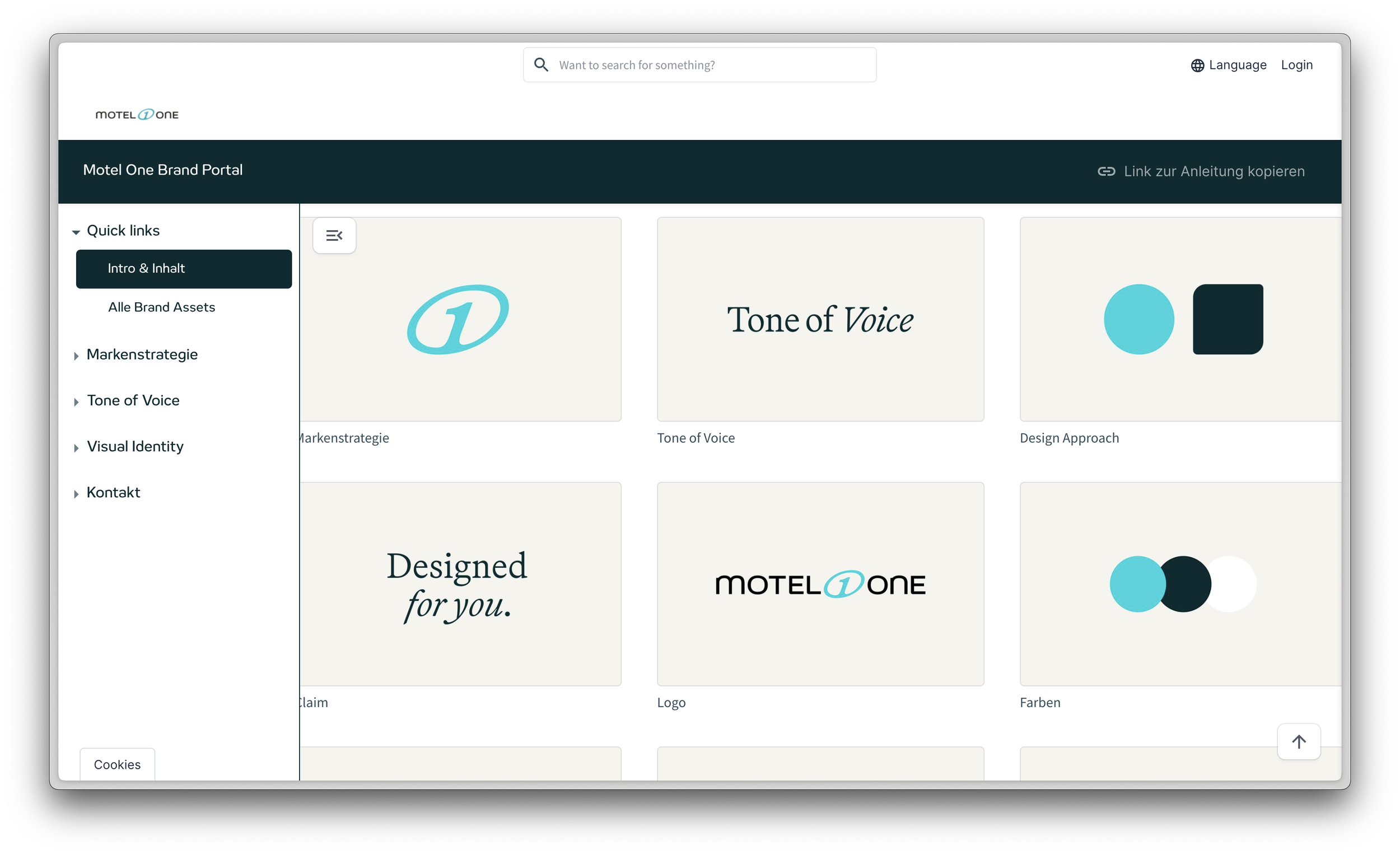The width and height of the screenshot is (1400, 855).
Task: Click the Login link
Action: pyautogui.click(x=1296, y=65)
